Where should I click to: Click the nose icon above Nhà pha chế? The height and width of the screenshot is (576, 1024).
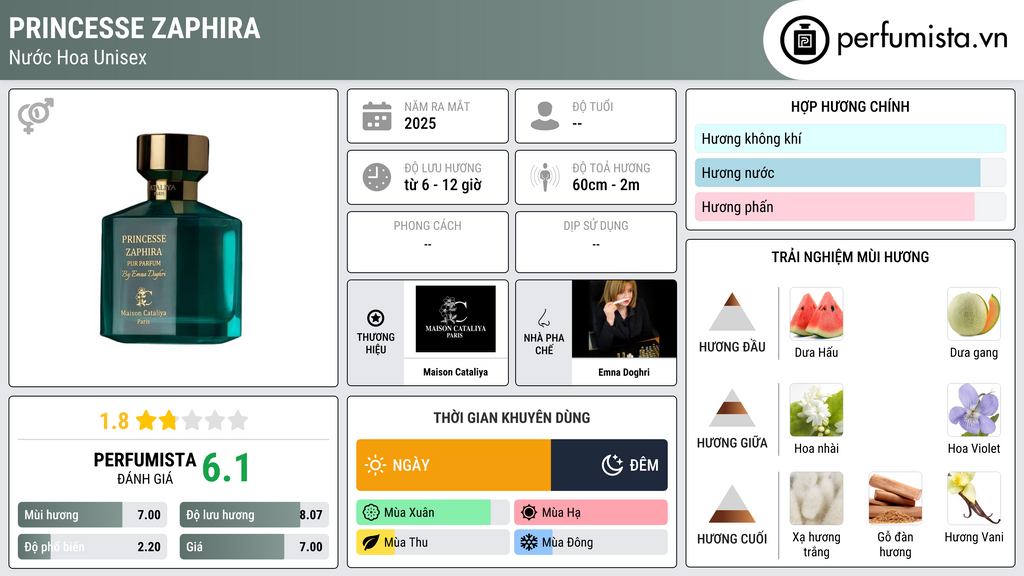(x=543, y=318)
